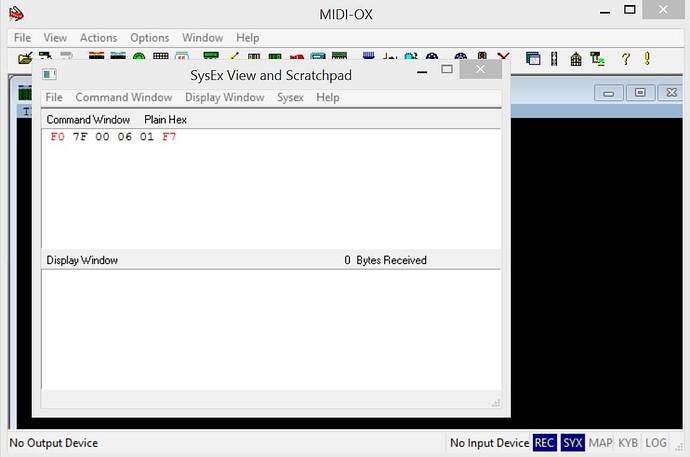Click the tile windows vertically toolbar icon

pos(554,58)
